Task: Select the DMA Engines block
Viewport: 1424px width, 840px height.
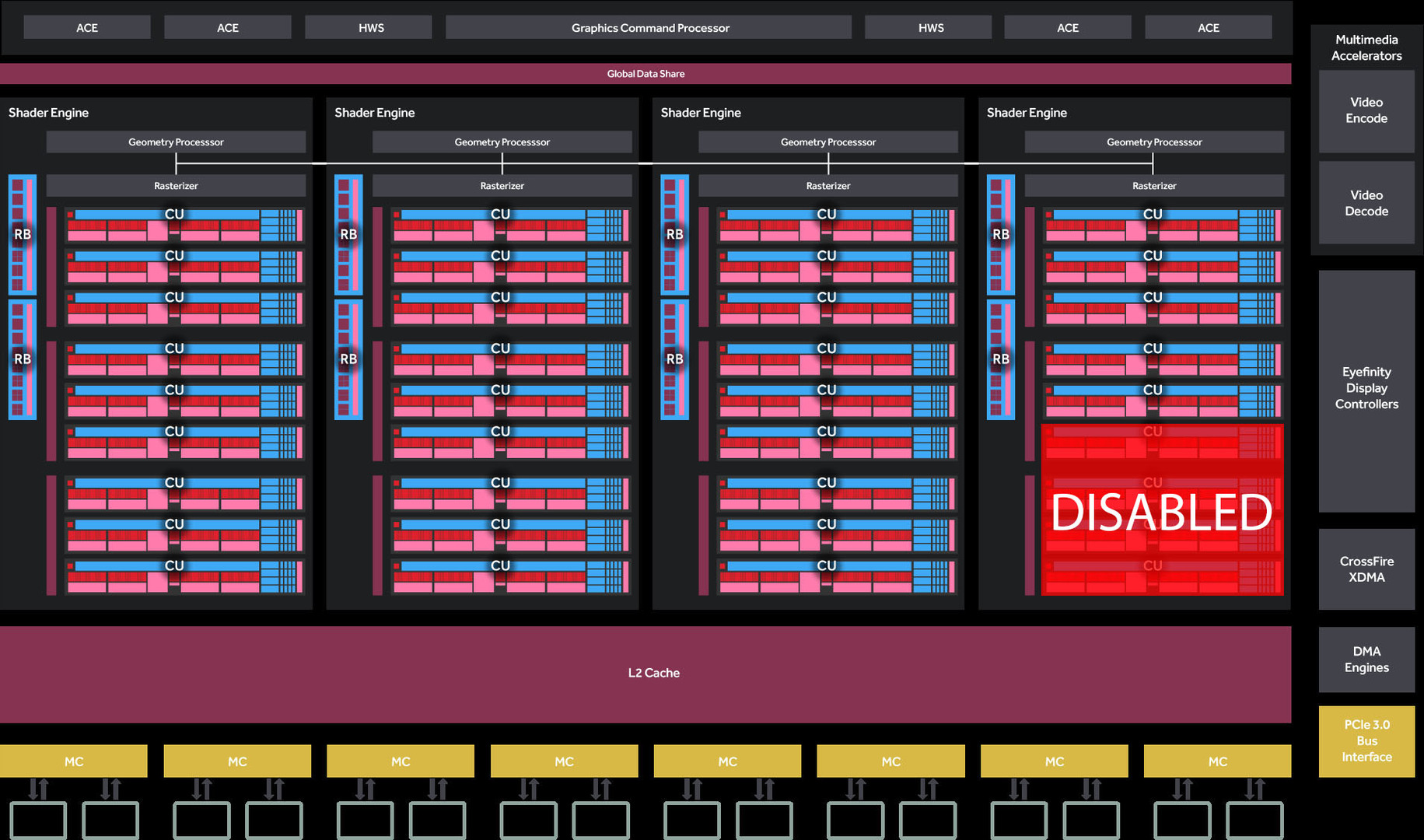Action: 1366,660
